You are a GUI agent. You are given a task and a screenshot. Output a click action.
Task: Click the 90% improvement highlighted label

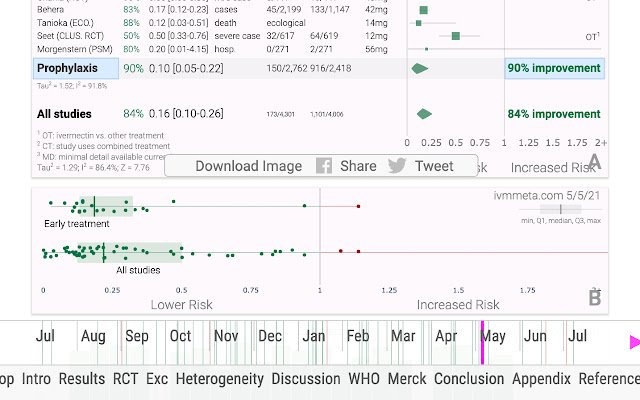[554, 68]
